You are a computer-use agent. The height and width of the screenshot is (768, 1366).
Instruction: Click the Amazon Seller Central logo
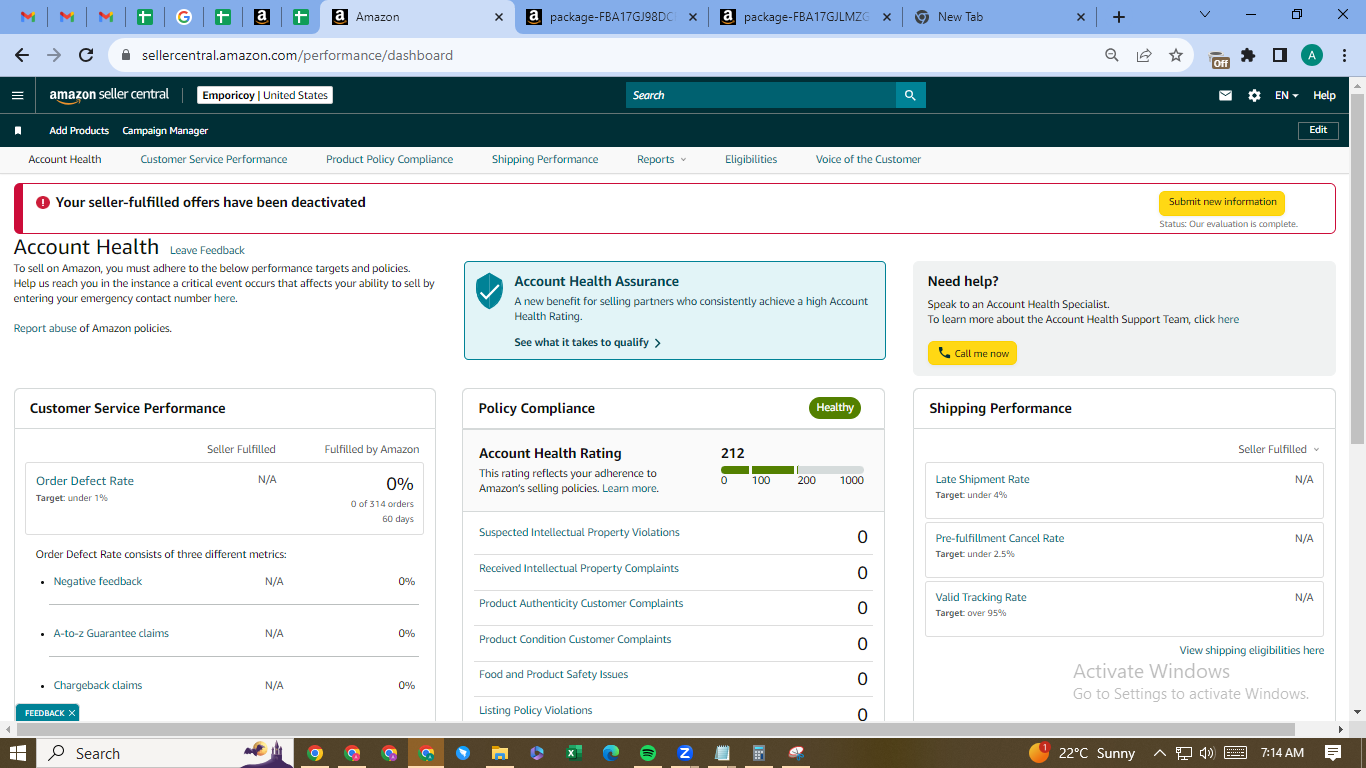[109, 95]
